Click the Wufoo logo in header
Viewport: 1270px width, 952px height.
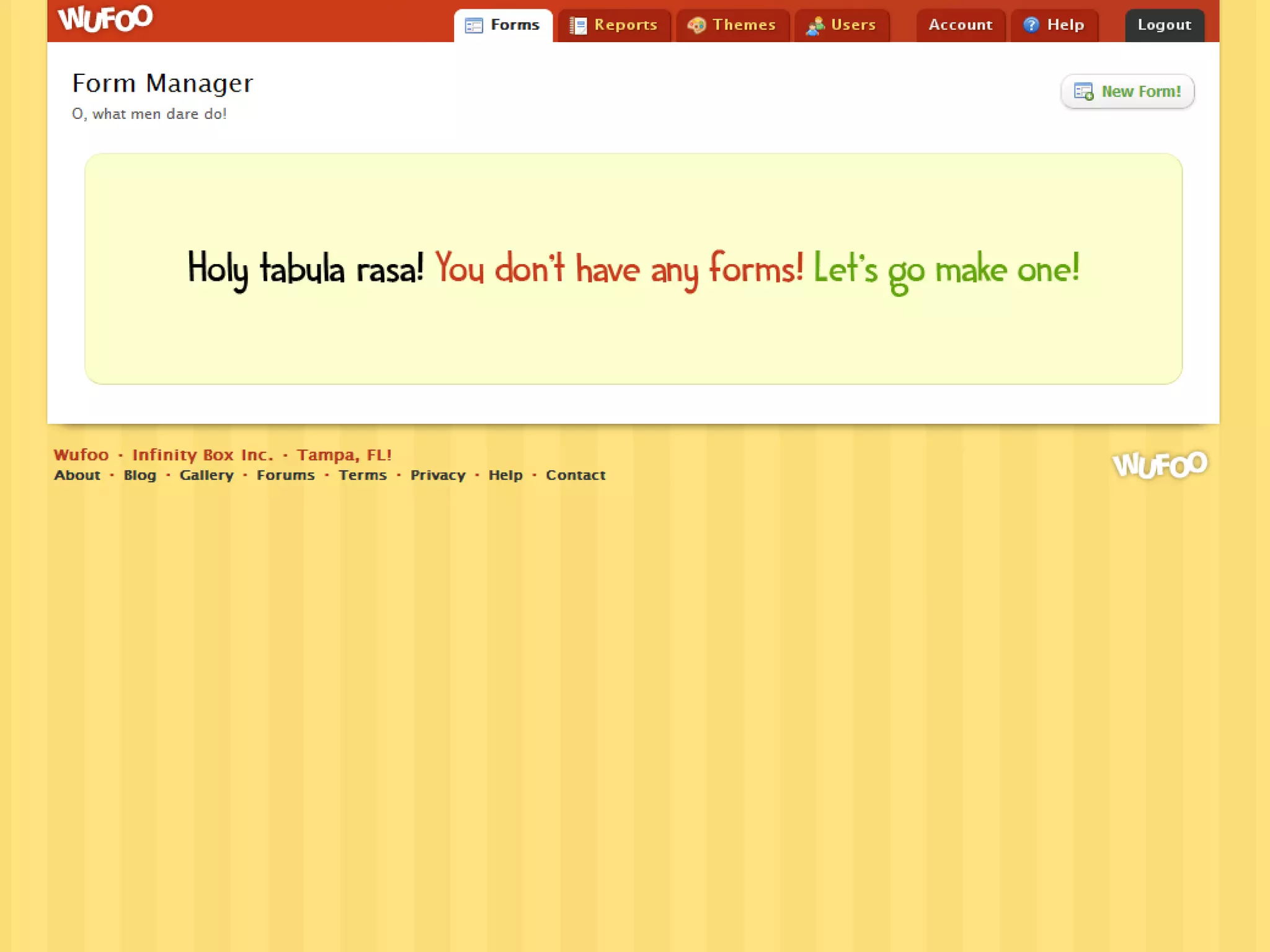105,19
